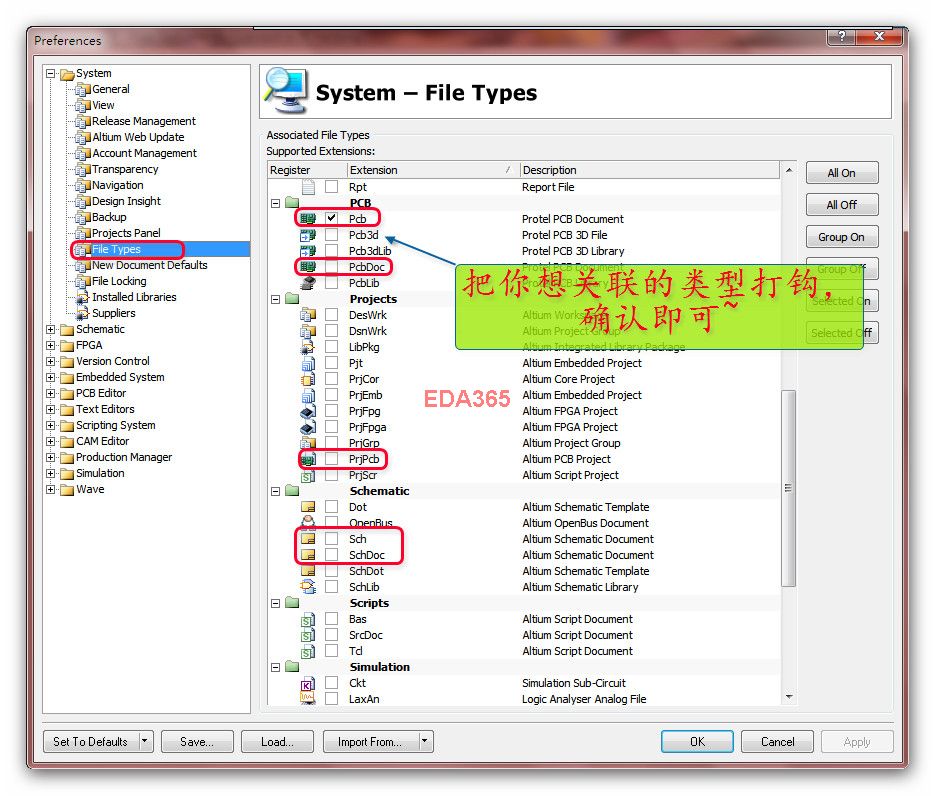
Task: Click the Installed Libraries tree icon
Action: (x=82, y=297)
